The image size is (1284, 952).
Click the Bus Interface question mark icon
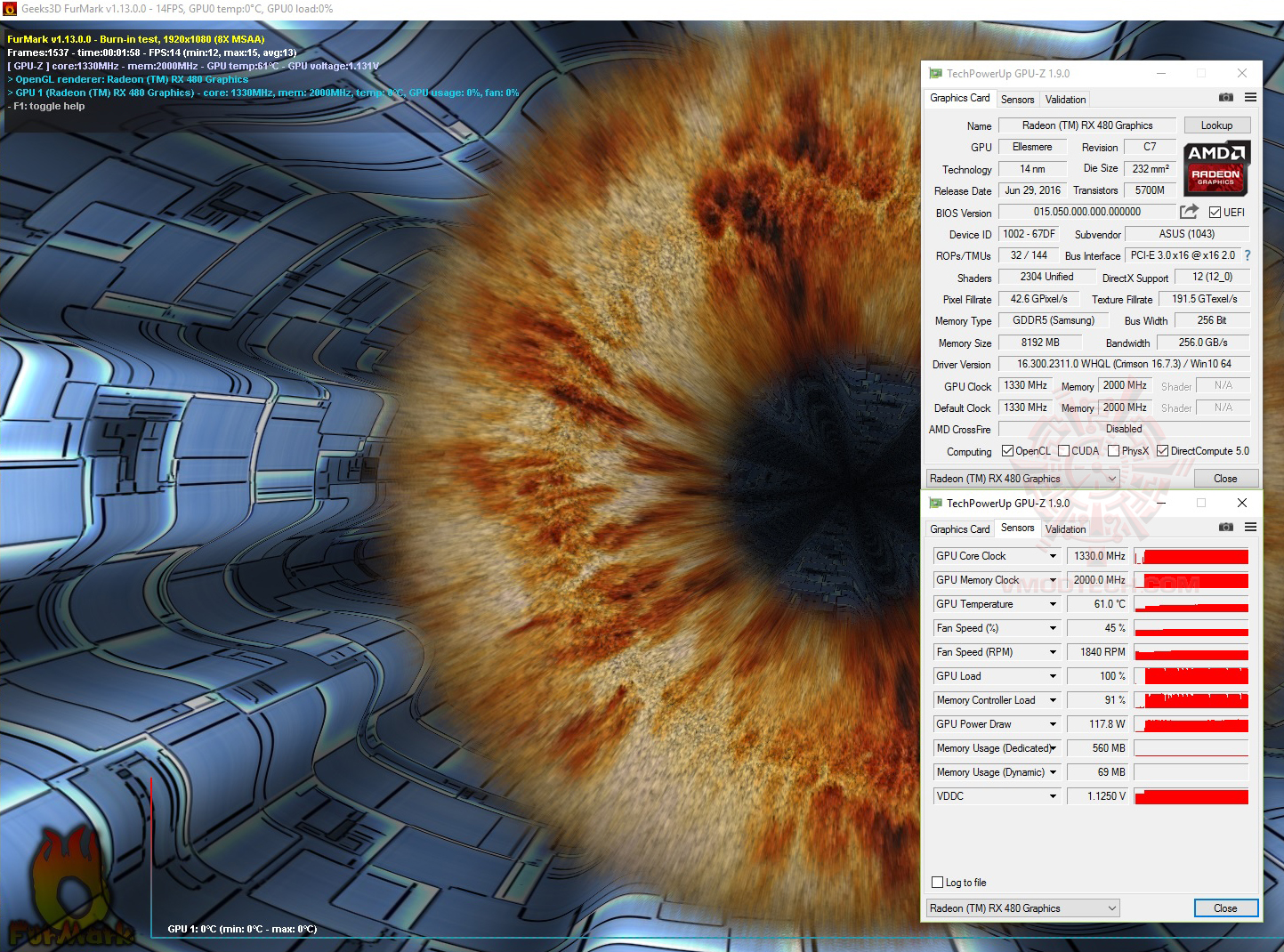coord(1248,255)
